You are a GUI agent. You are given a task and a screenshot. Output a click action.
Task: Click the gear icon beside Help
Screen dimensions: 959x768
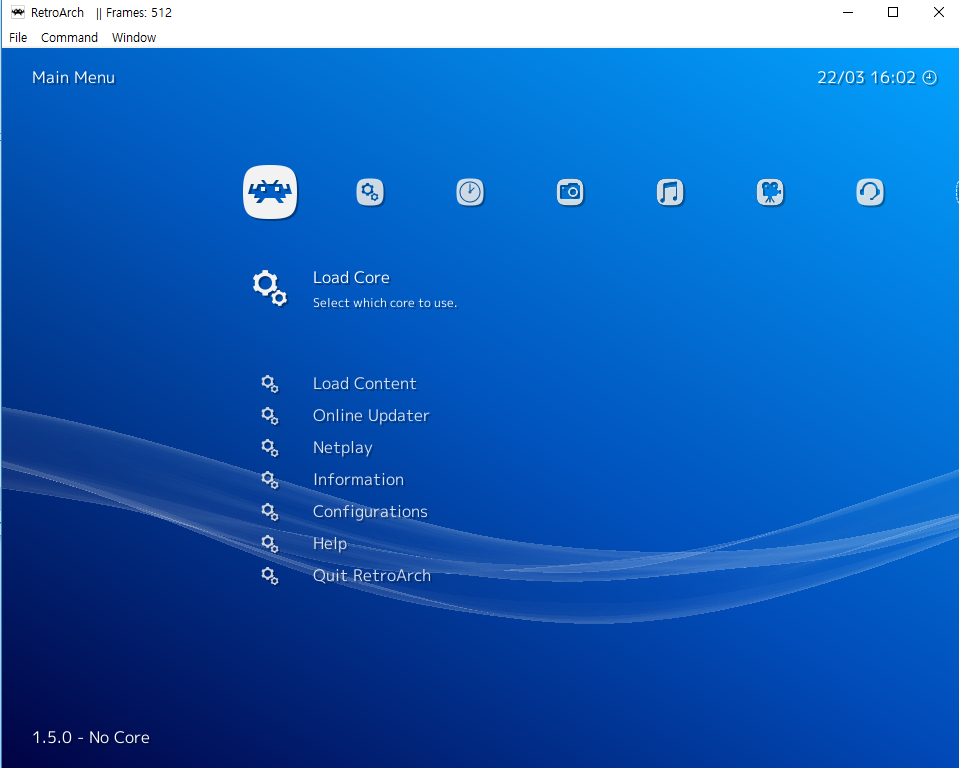click(270, 544)
